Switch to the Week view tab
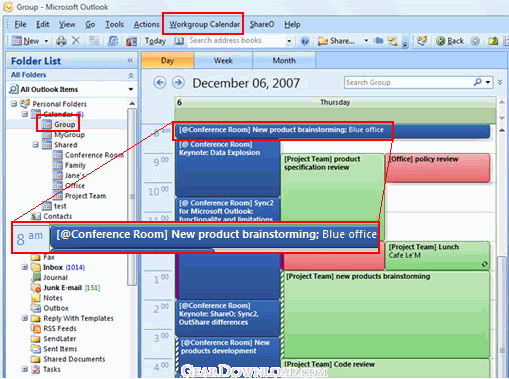The width and height of the screenshot is (509, 379). point(223,60)
